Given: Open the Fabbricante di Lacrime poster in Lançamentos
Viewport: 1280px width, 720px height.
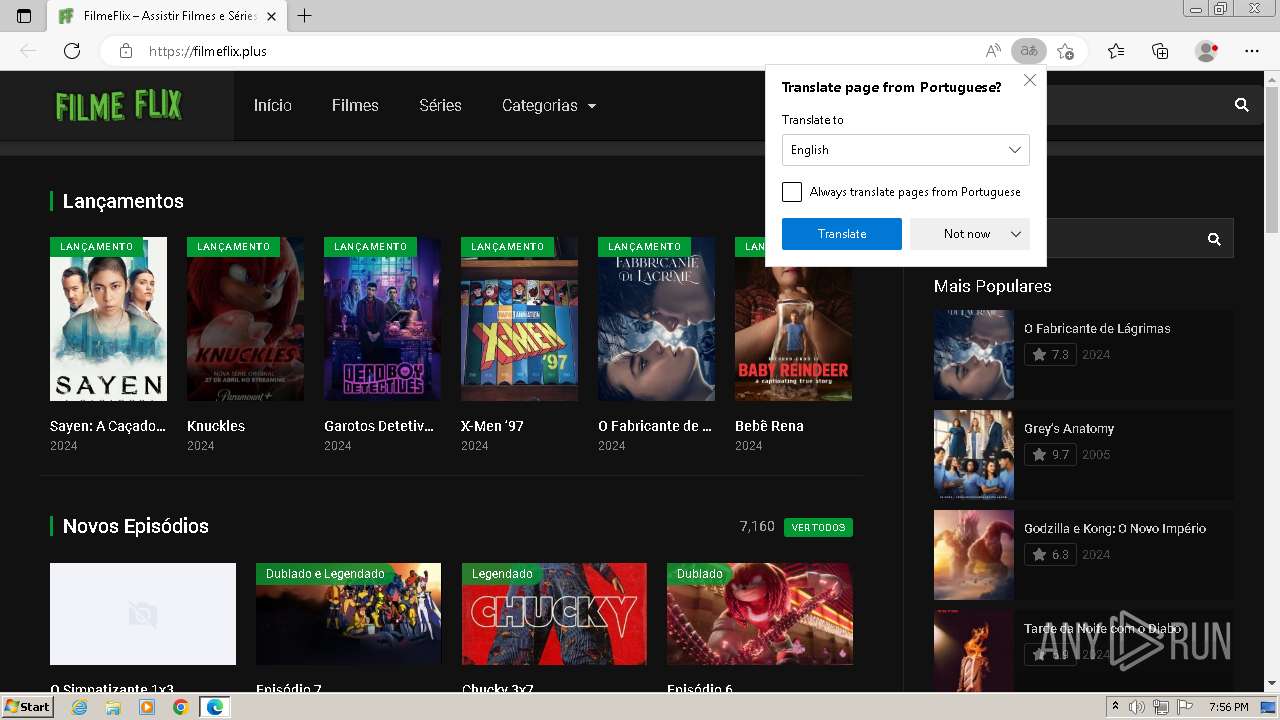Looking at the screenshot, I should [656, 319].
